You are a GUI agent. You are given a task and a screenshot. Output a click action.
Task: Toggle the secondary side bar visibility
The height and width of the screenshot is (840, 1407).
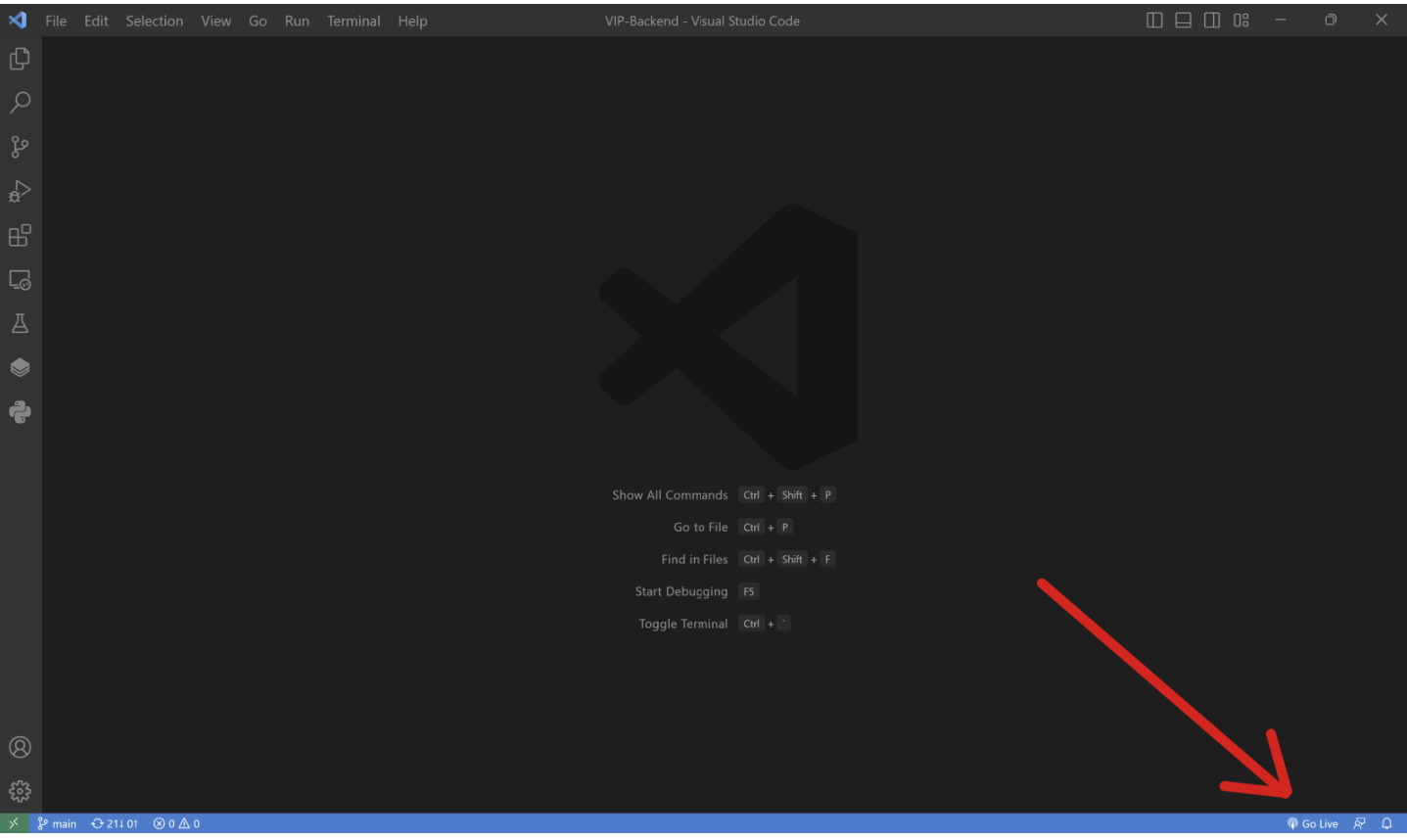pos(1212,21)
